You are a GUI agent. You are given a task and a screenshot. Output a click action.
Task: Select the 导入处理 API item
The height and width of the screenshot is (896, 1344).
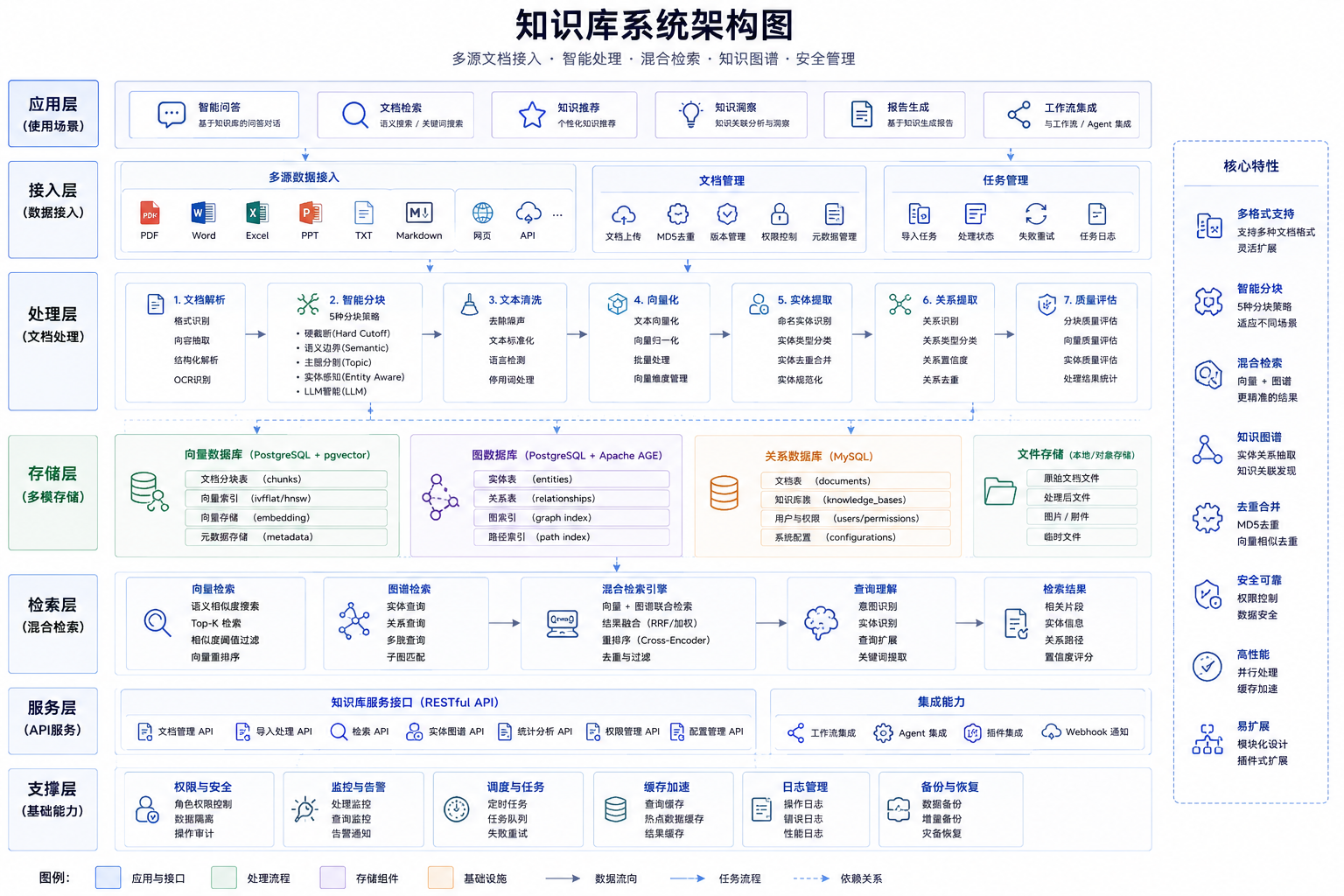point(274,731)
